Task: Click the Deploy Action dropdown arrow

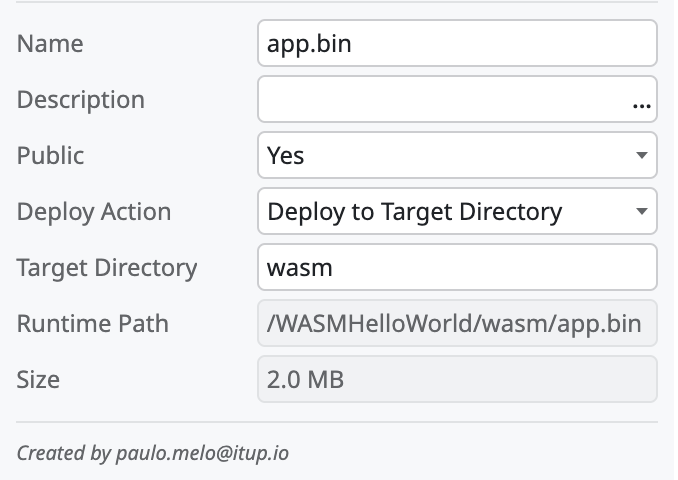Action: (x=640, y=212)
